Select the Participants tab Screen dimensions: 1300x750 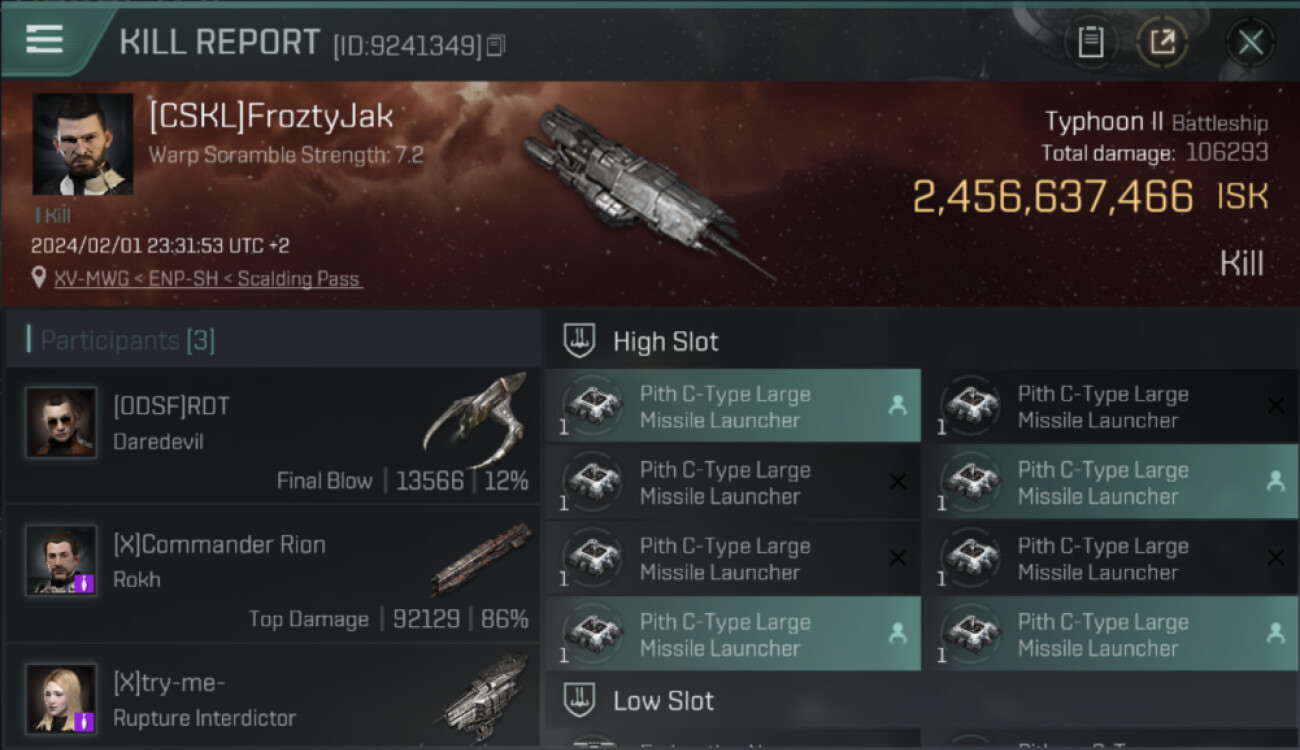coord(127,340)
